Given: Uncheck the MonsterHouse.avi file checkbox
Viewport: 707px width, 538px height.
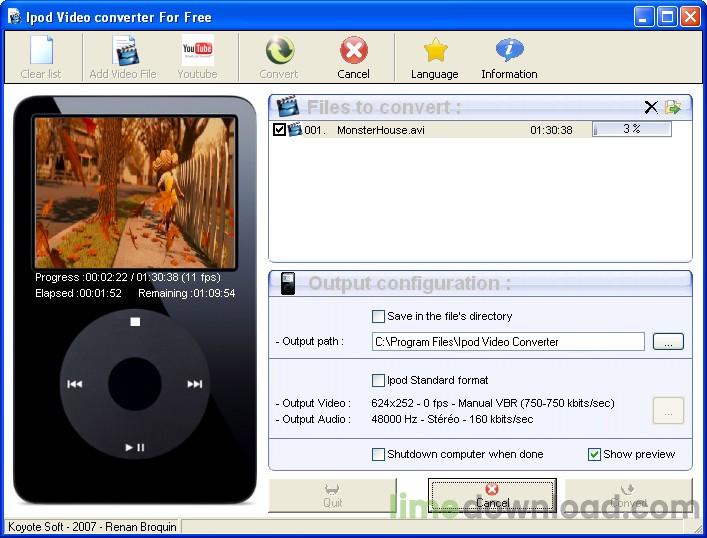Looking at the screenshot, I should [279, 130].
